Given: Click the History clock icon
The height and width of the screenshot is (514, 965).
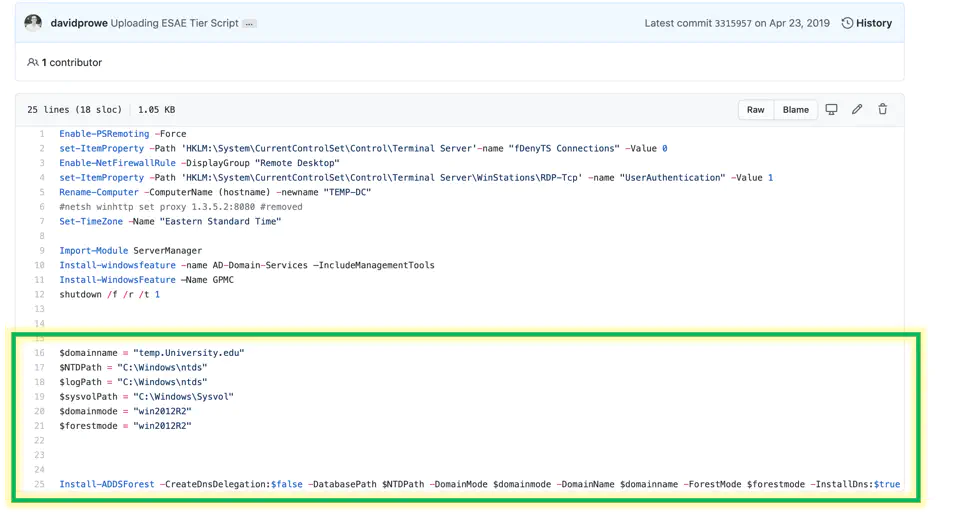Looking at the screenshot, I should (847, 23).
